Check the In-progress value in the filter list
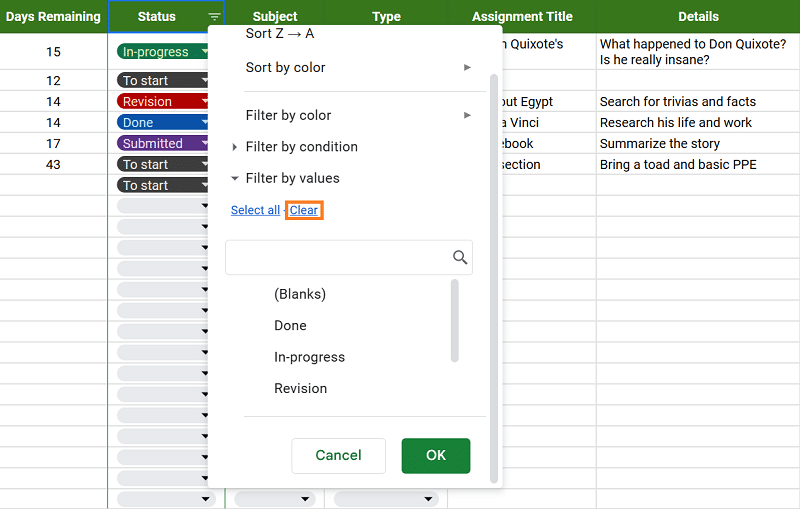Screen dimensions: 800x511 [309, 357]
